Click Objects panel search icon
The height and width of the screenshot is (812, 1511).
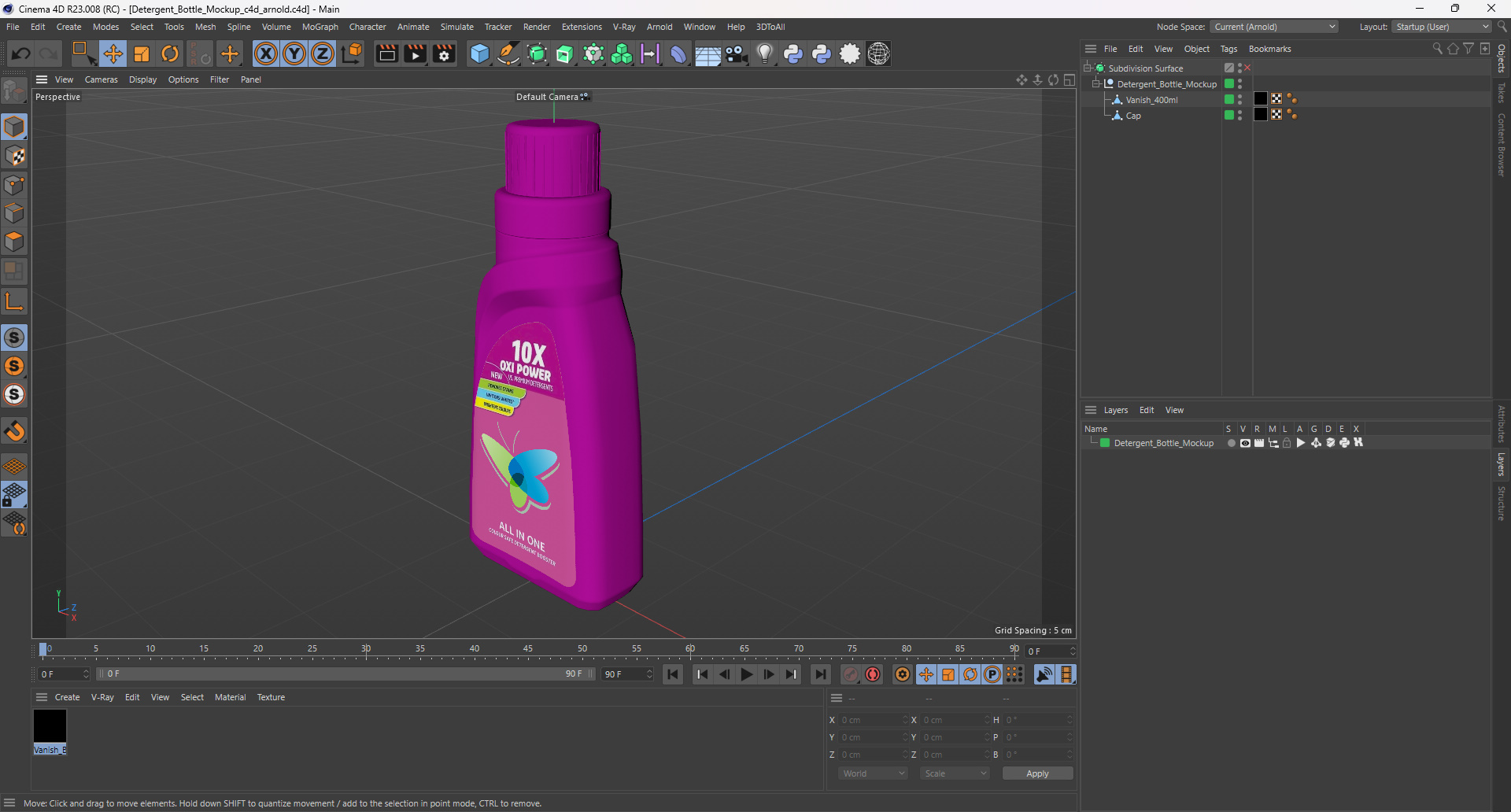[1437, 49]
